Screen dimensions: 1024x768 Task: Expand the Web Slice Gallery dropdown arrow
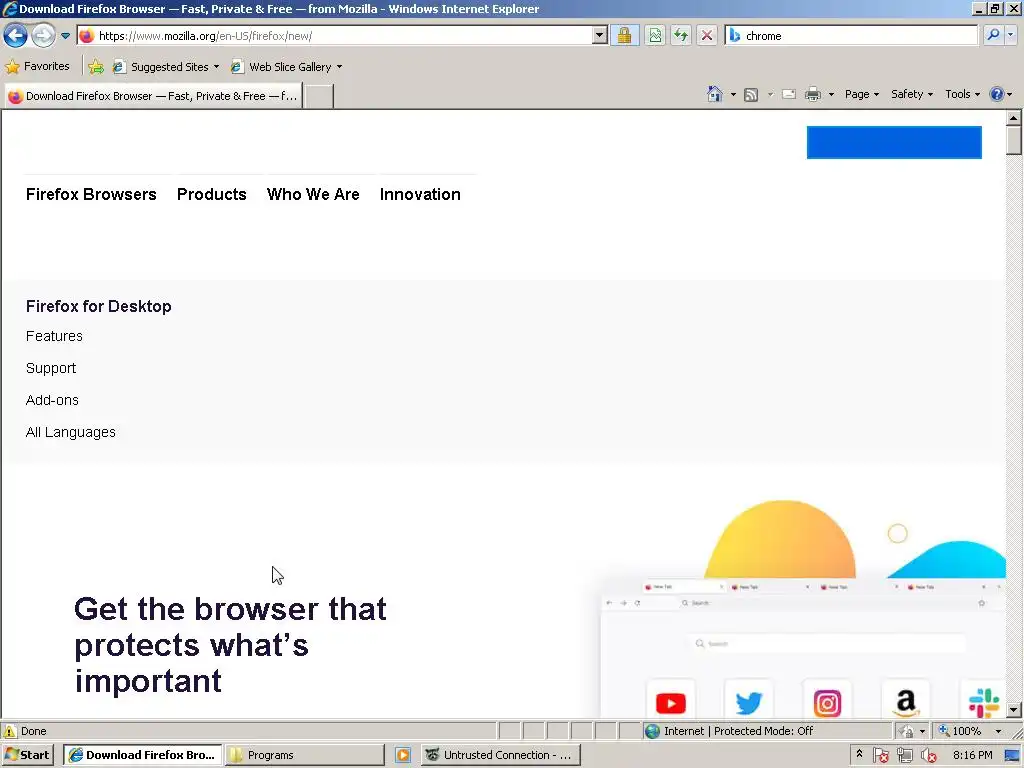click(x=339, y=67)
